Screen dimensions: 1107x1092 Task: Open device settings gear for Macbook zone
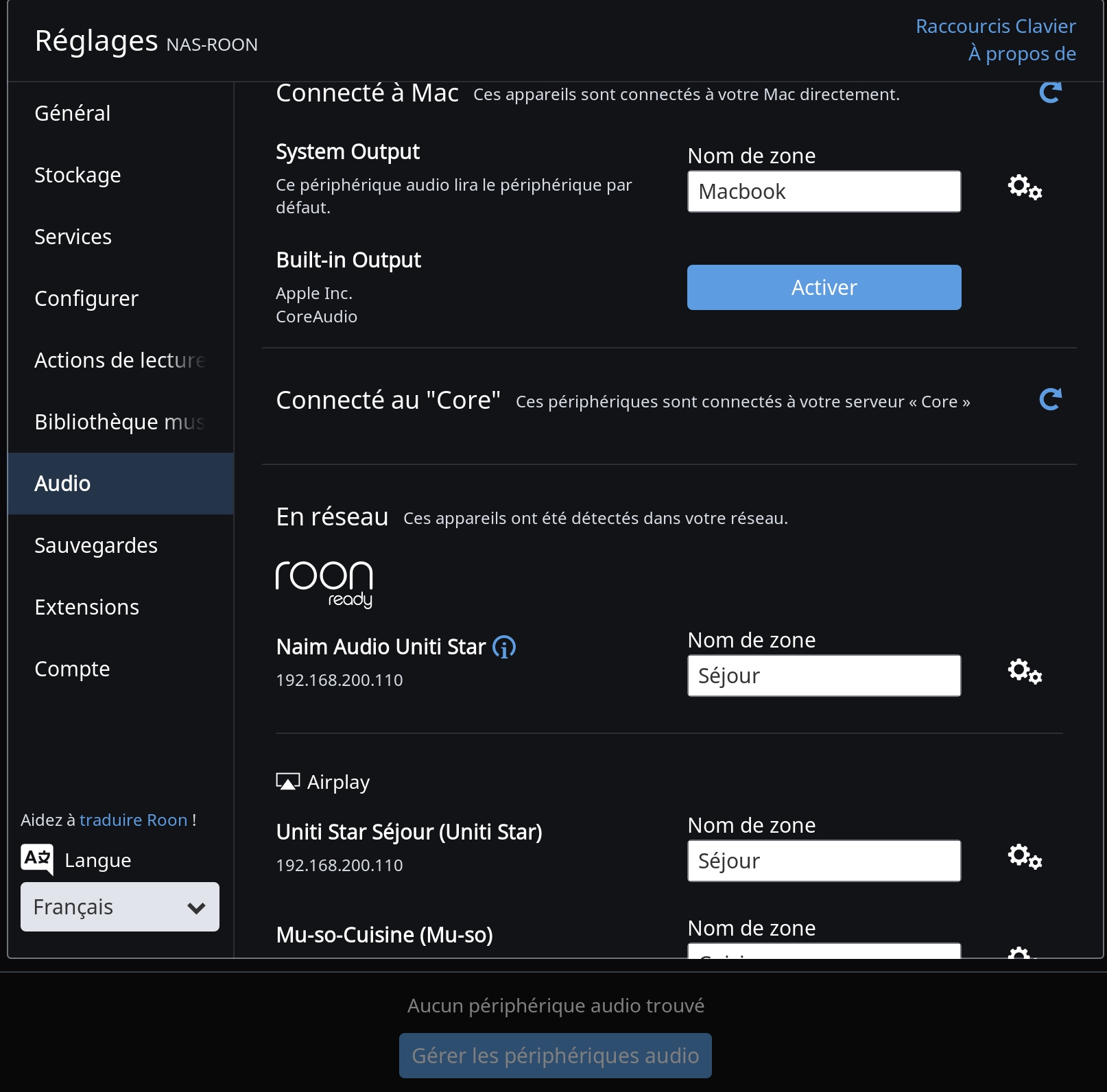pos(1025,187)
